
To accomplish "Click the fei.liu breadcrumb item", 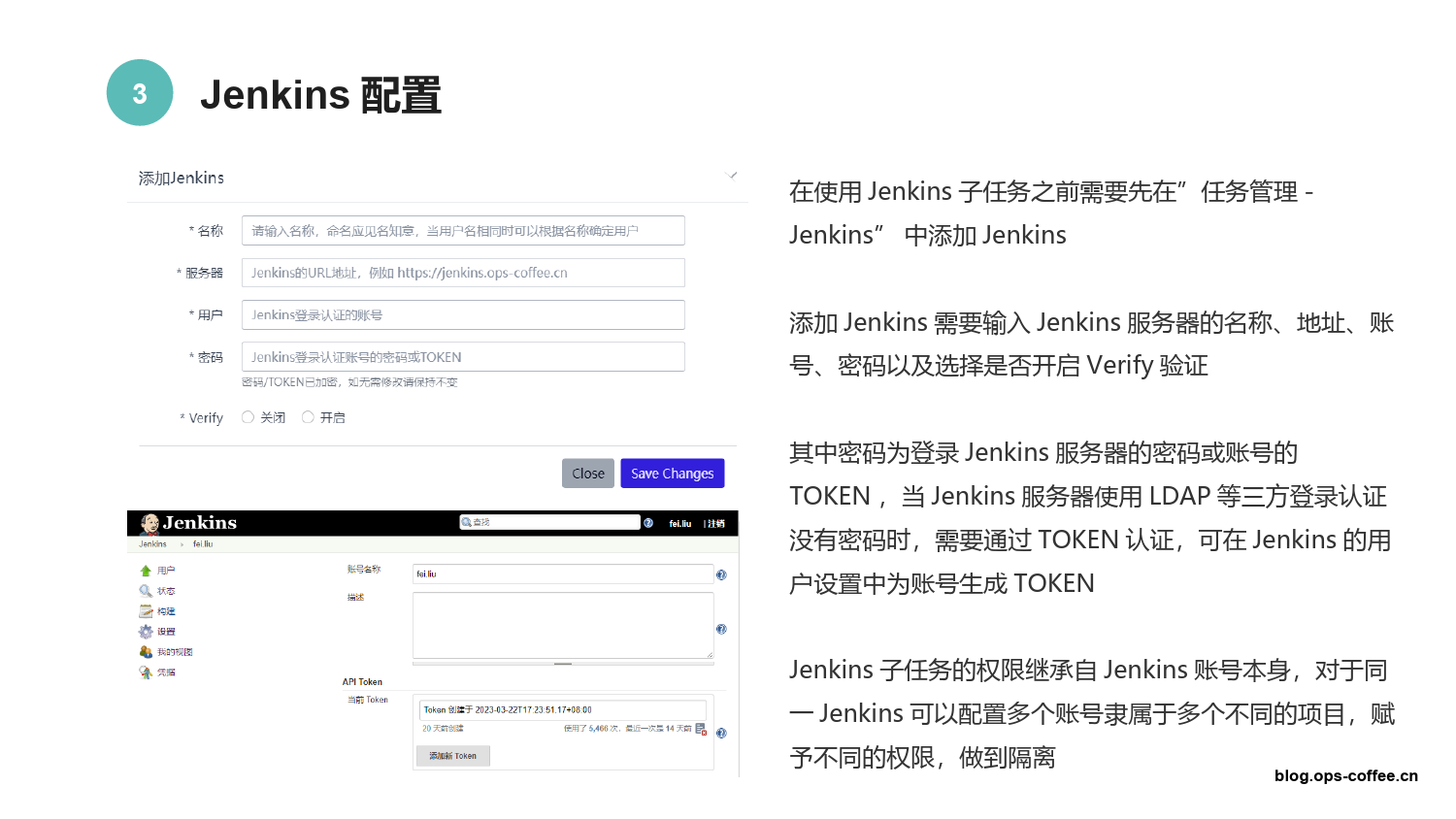I will (203, 544).
